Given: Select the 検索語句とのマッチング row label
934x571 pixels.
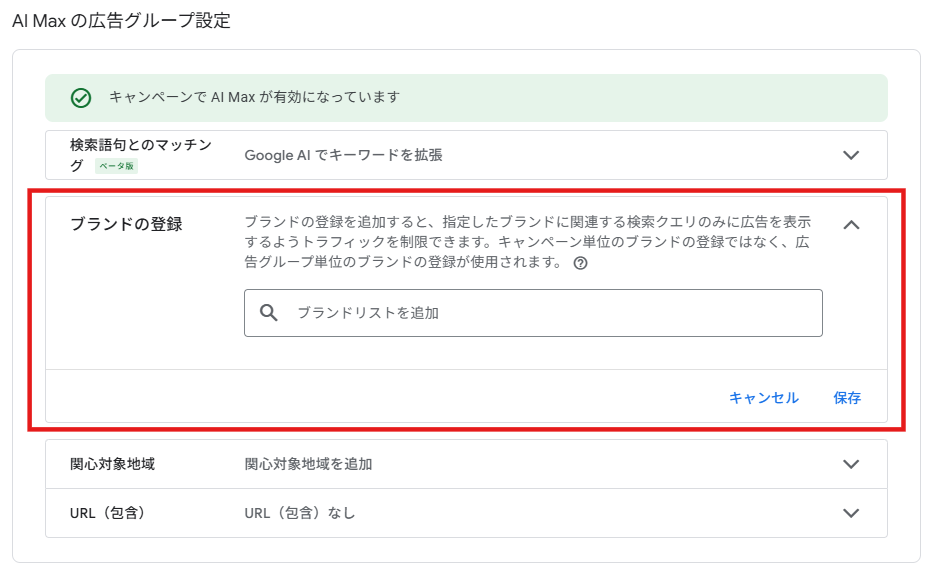Looking at the screenshot, I should pos(141,155).
